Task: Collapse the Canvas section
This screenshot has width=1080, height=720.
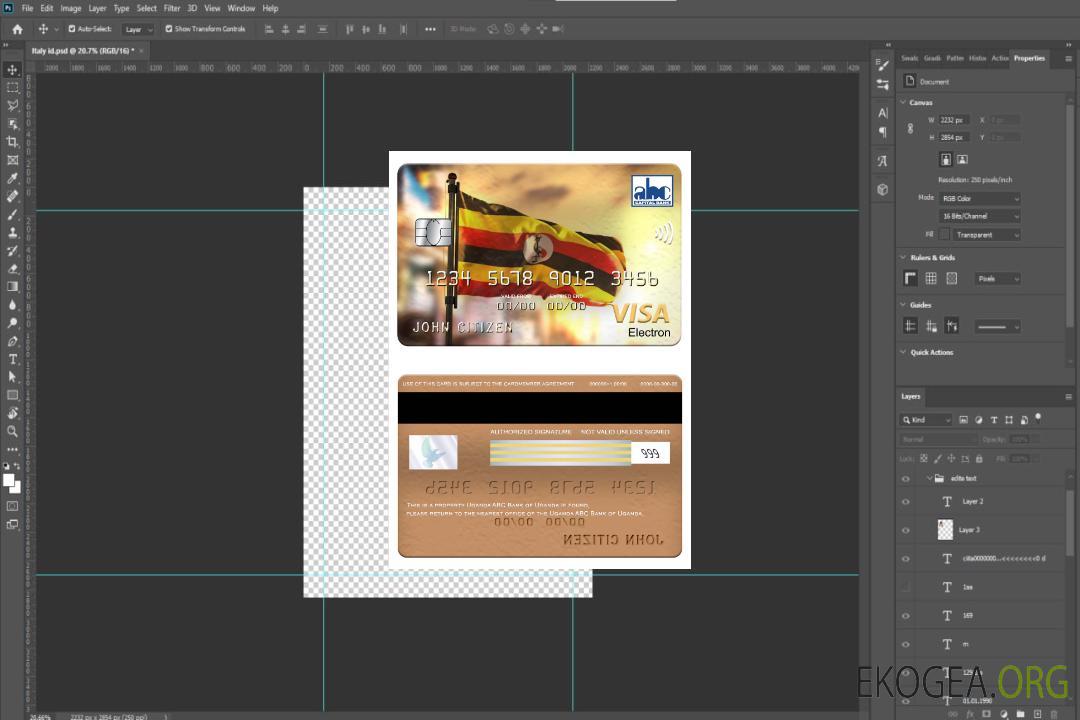Action: click(x=904, y=102)
